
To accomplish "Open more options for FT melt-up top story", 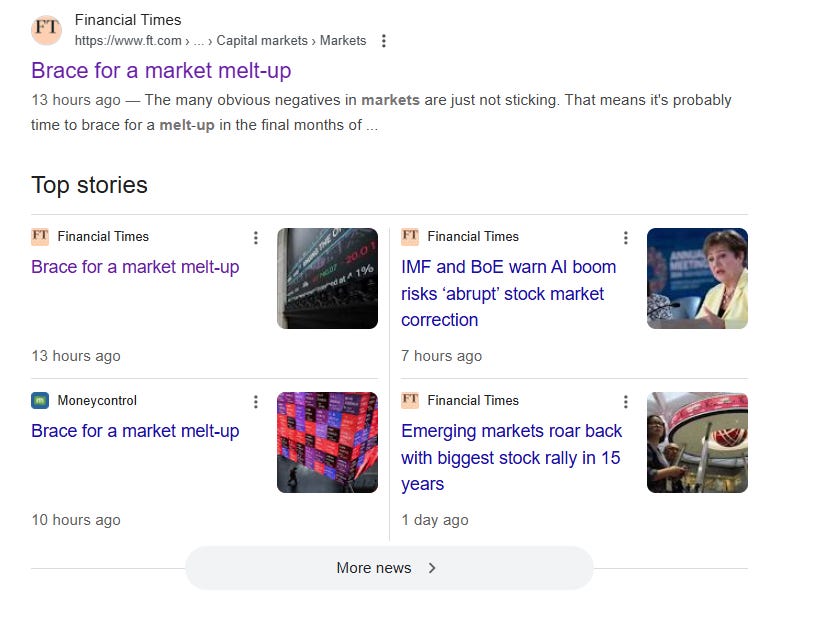I will point(256,238).
